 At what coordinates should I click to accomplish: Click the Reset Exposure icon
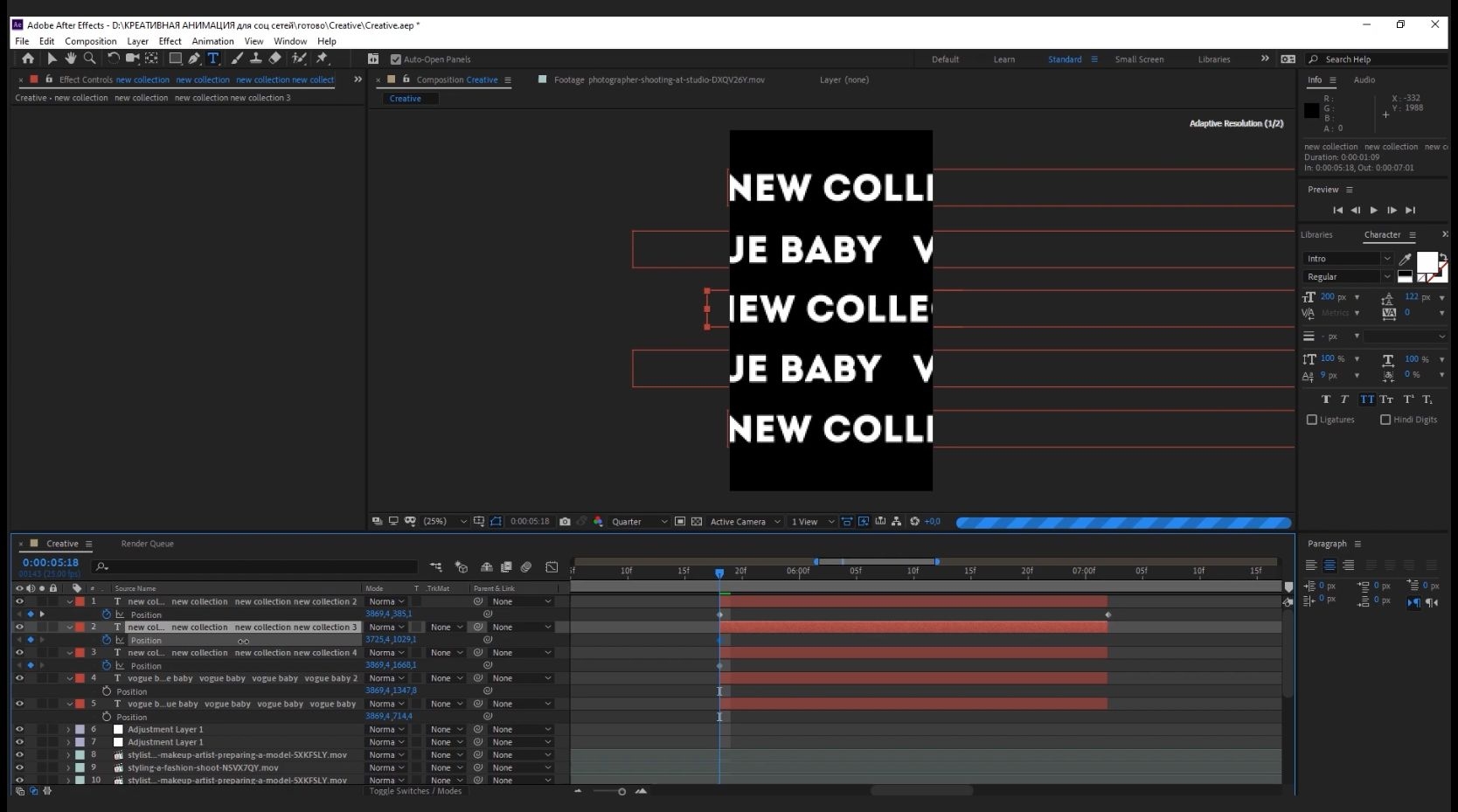[914, 521]
